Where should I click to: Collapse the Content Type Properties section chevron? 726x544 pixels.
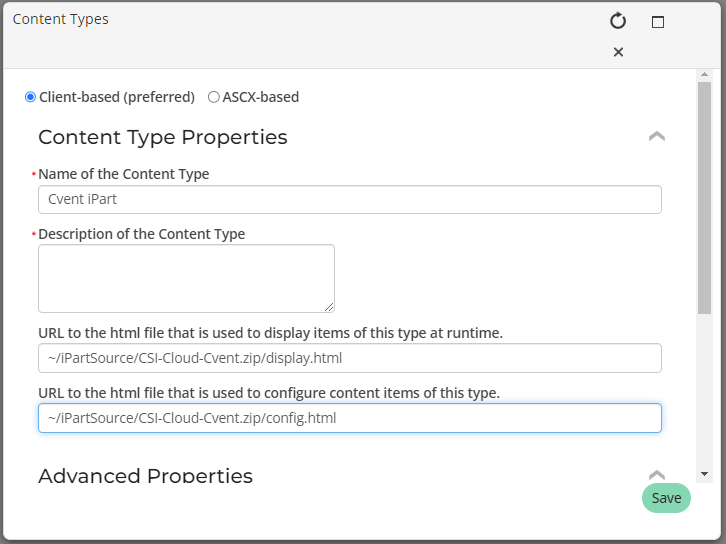[x=657, y=137]
